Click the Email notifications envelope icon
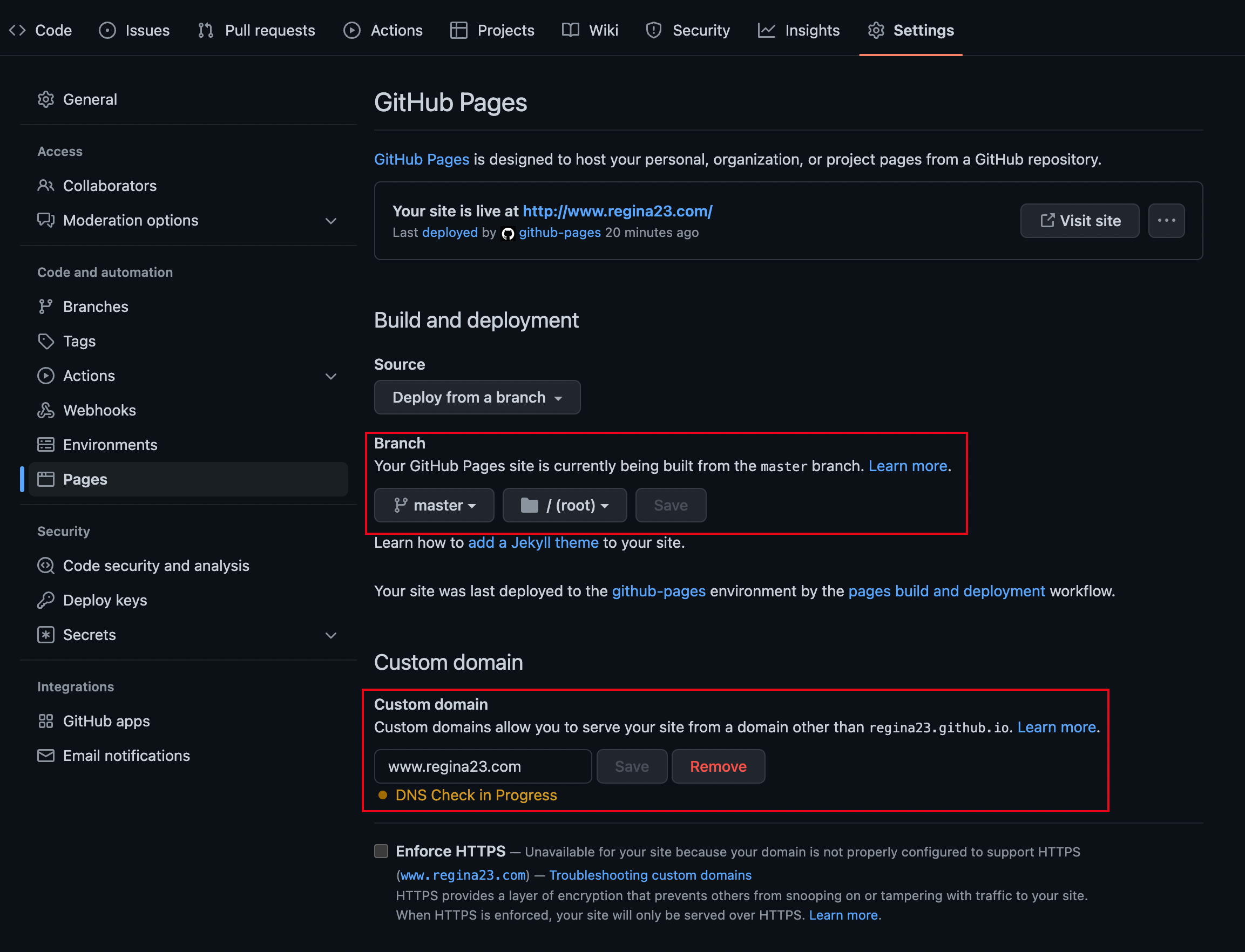Image resolution: width=1245 pixels, height=952 pixels. pos(45,756)
